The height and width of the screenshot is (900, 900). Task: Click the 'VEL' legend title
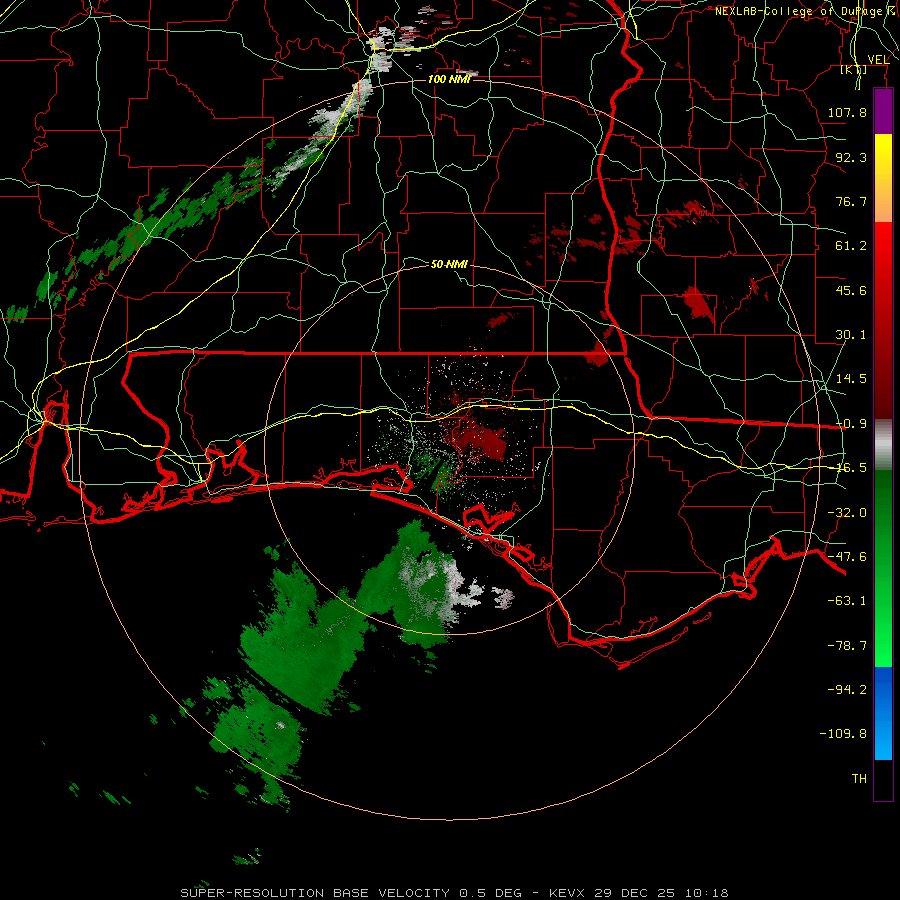click(878, 59)
